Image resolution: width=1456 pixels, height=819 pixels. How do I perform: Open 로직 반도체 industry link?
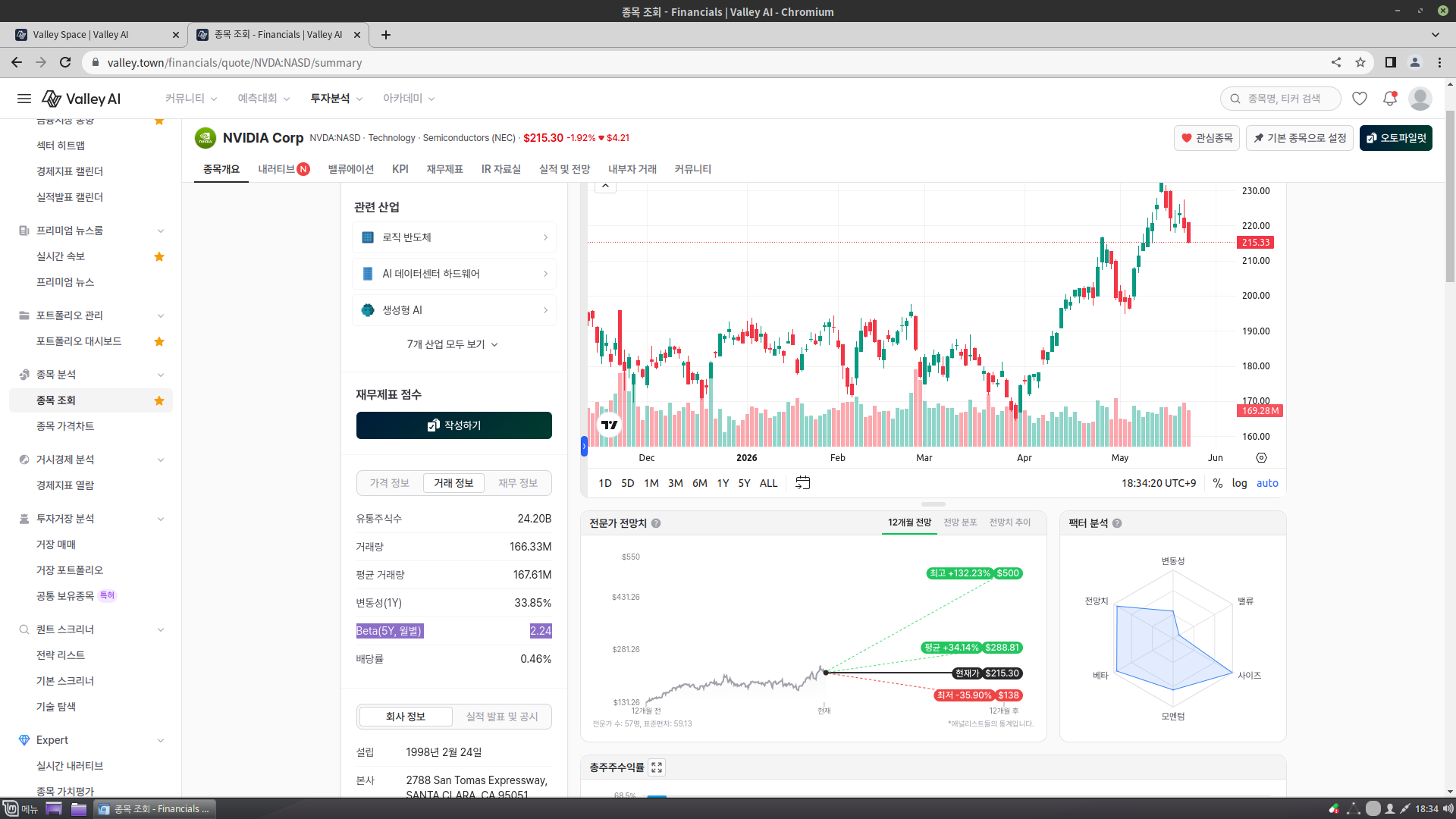click(454, 237)
